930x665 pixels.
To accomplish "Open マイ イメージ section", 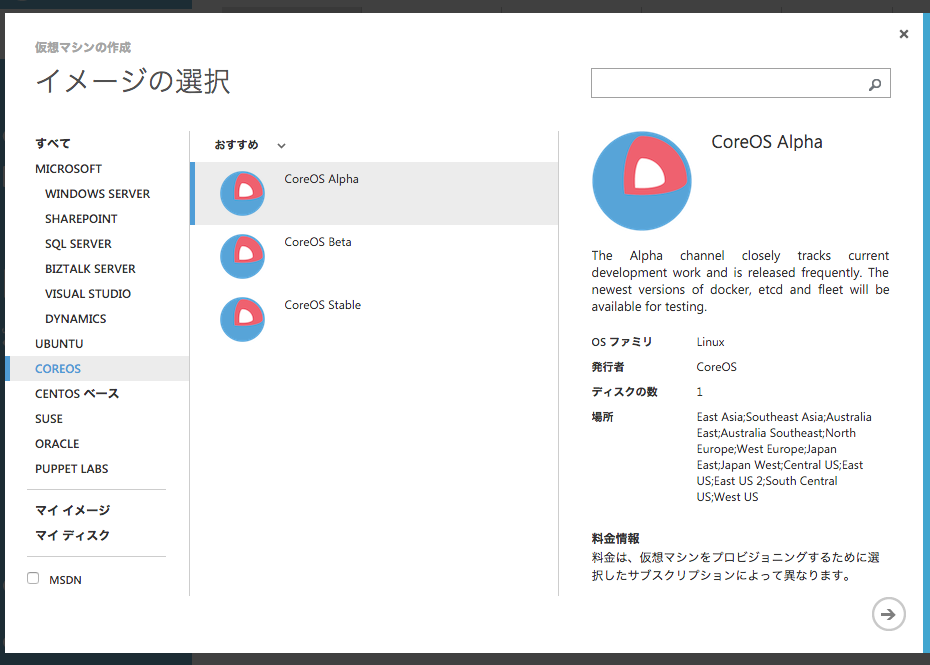I will [x=72, y=510].
